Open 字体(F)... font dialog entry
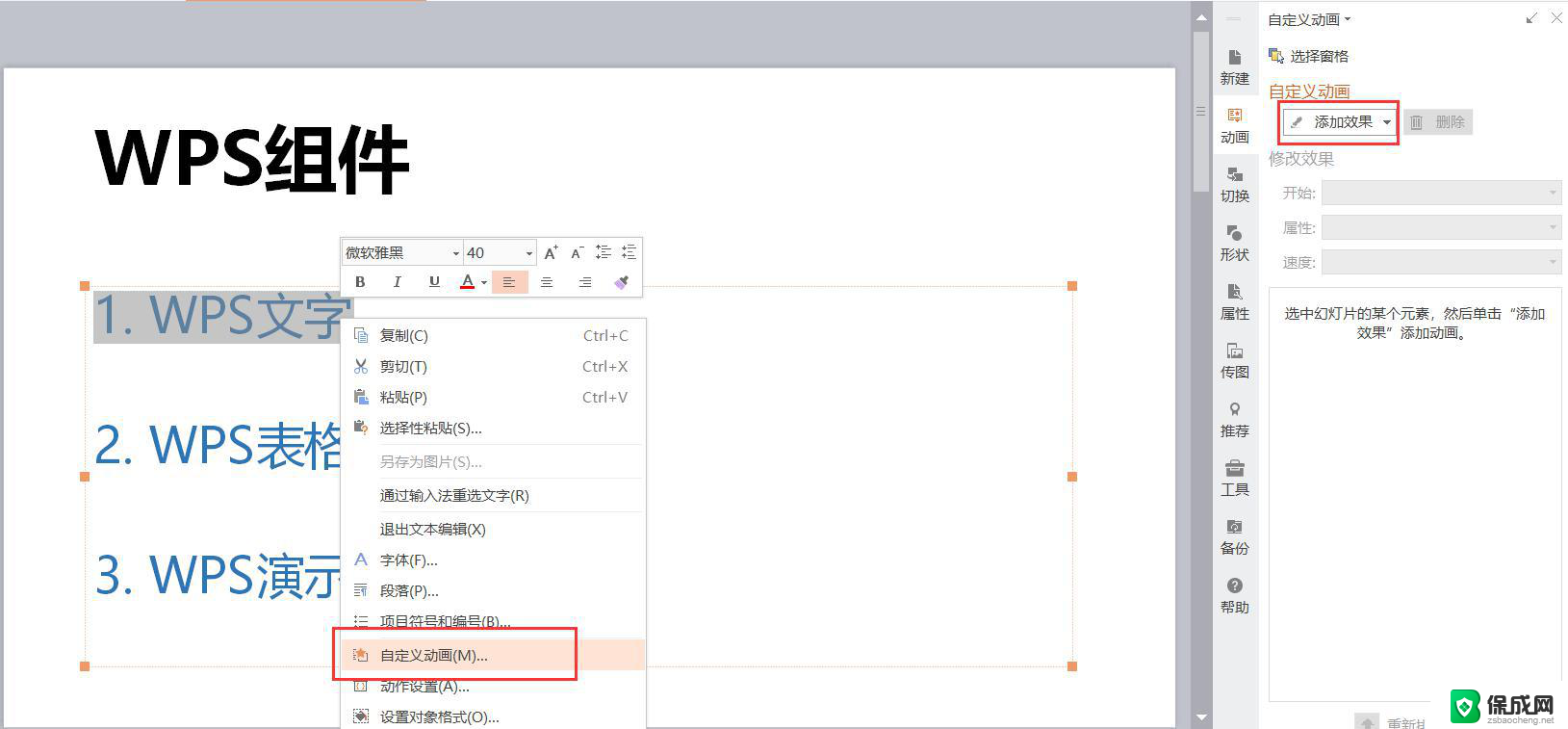1568x729 pixels. (x=493, y=560)
